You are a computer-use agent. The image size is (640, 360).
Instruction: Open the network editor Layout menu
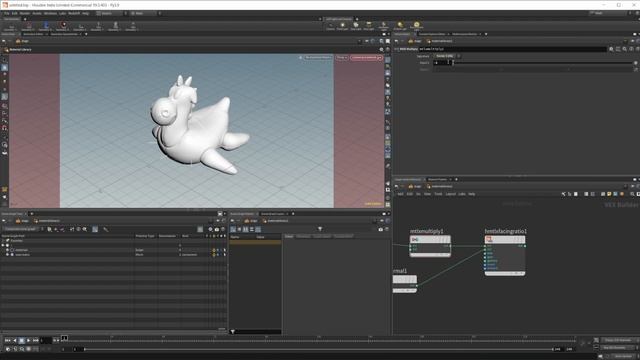(450, 194)
